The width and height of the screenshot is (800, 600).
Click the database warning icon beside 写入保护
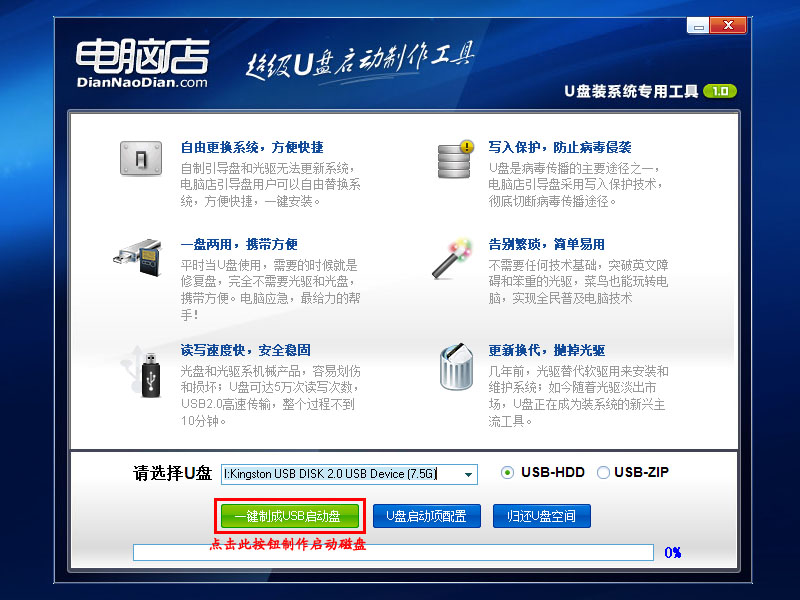click(453, 160)
